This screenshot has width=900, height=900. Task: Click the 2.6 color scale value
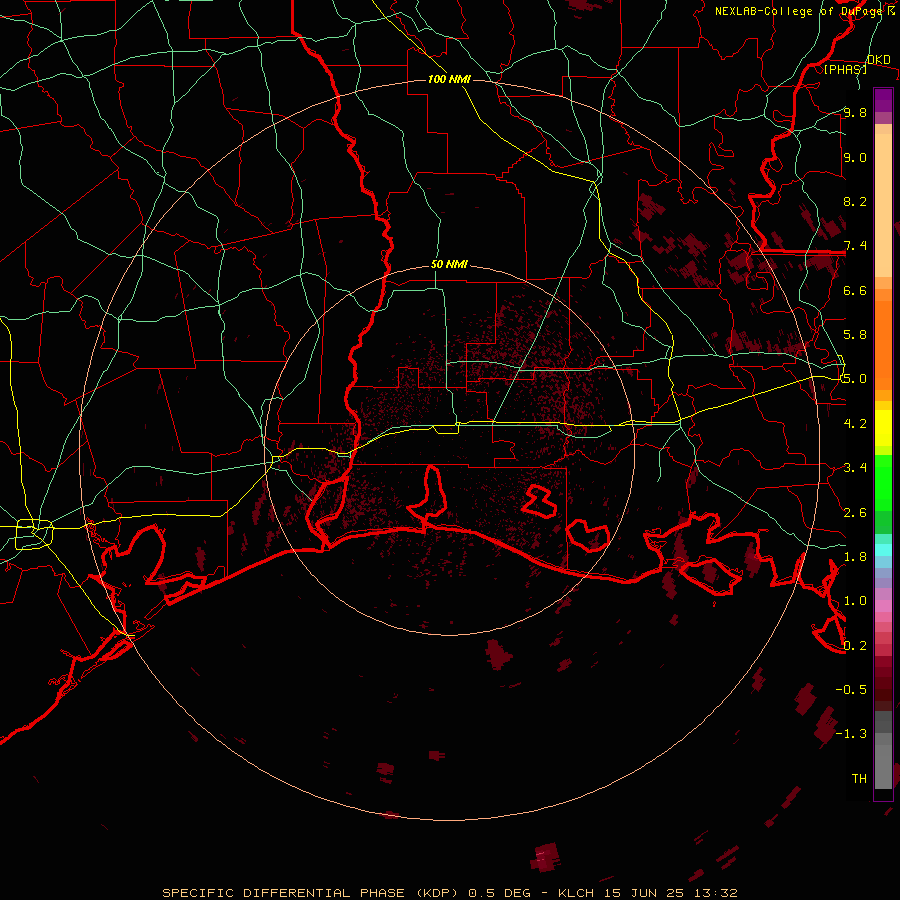pos(855,513)
